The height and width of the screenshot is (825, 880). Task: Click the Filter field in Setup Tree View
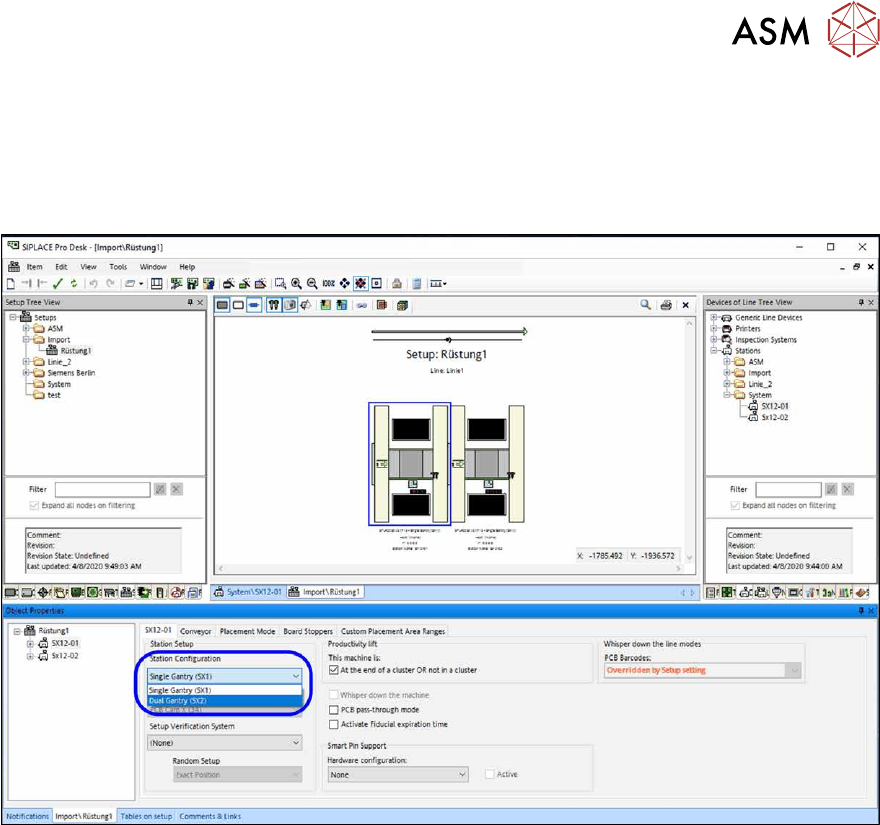coord(103,489)
